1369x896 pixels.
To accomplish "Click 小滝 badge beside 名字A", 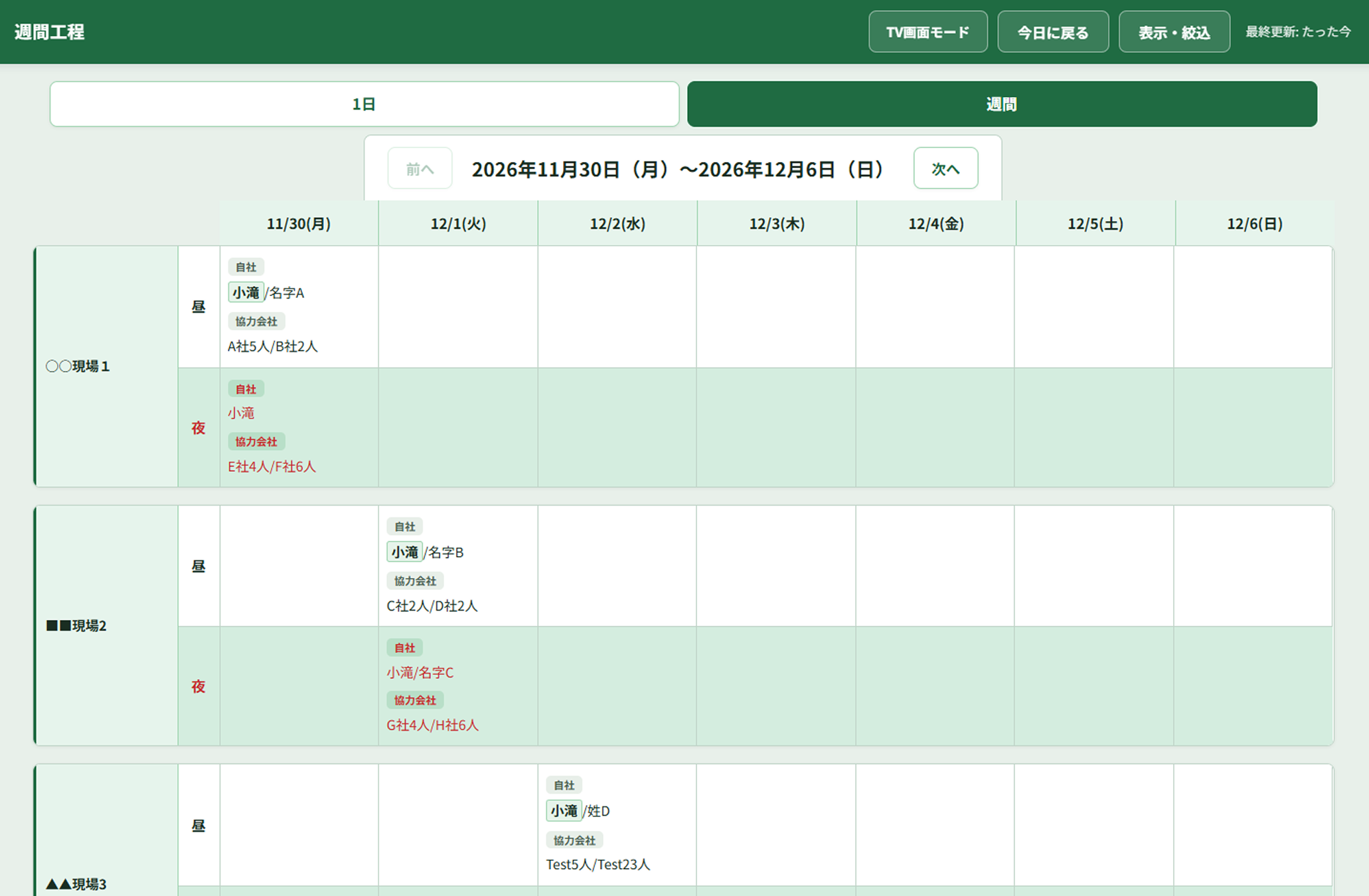I will pos(246,292).
